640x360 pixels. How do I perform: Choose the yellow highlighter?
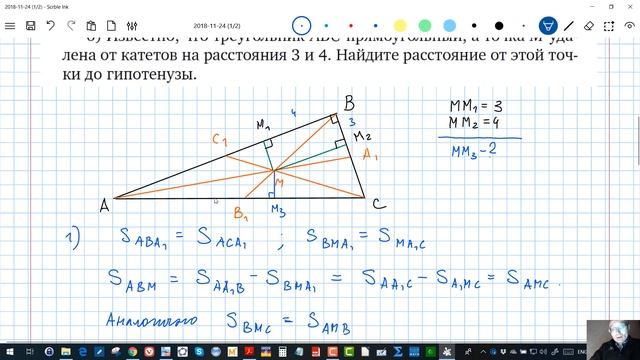(x=400, y=26)
